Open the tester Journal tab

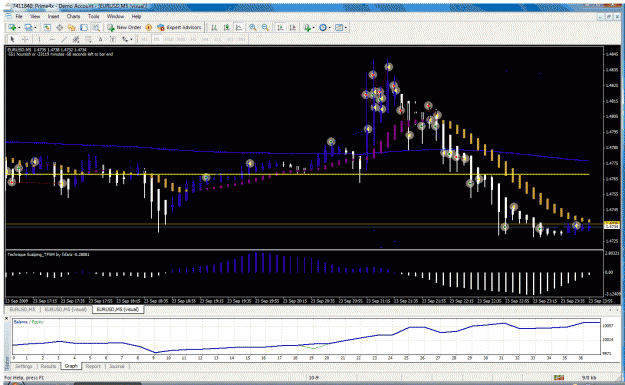point(117,366)
